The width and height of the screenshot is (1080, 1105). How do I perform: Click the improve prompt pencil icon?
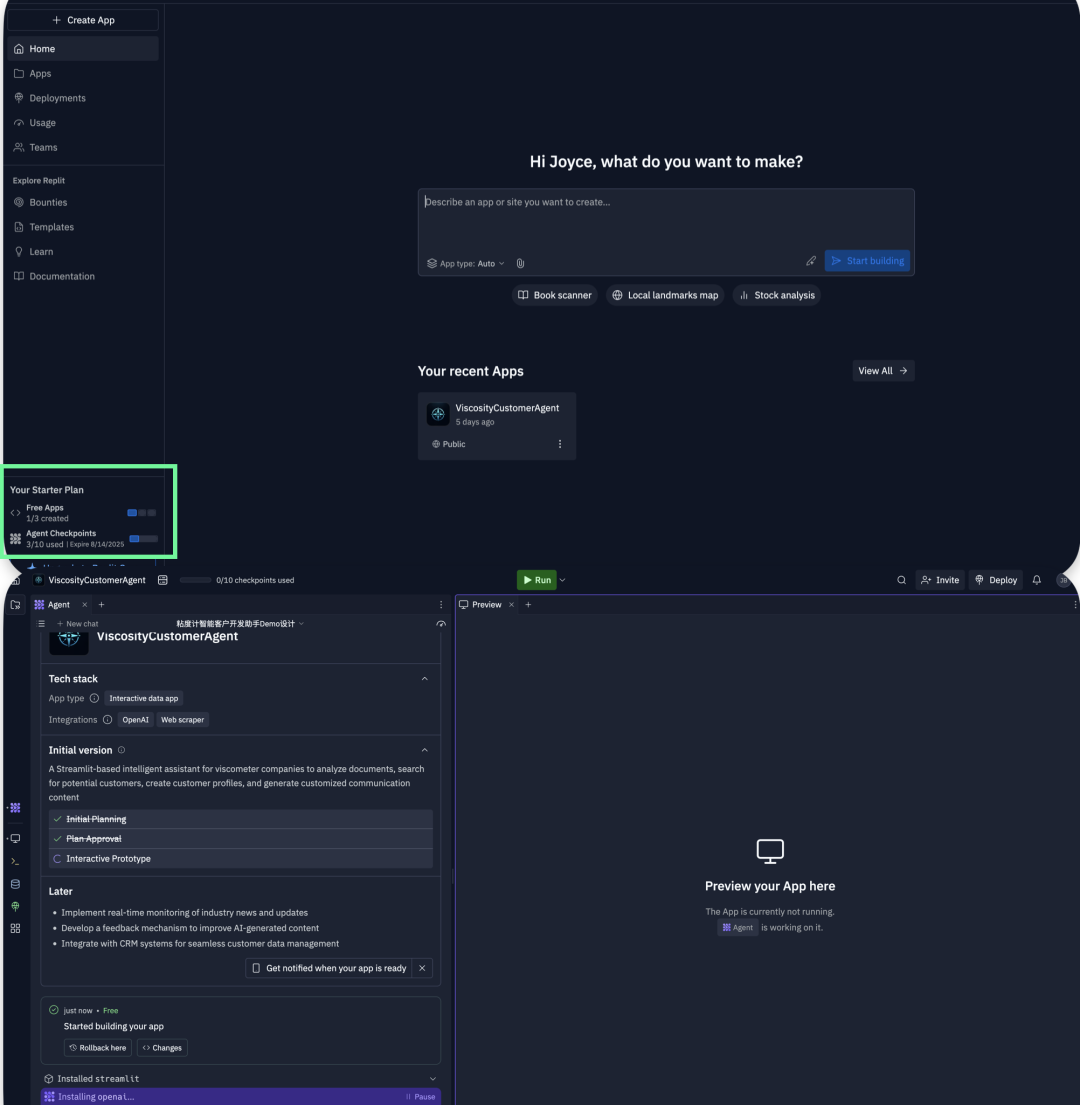tap(811, 261)
